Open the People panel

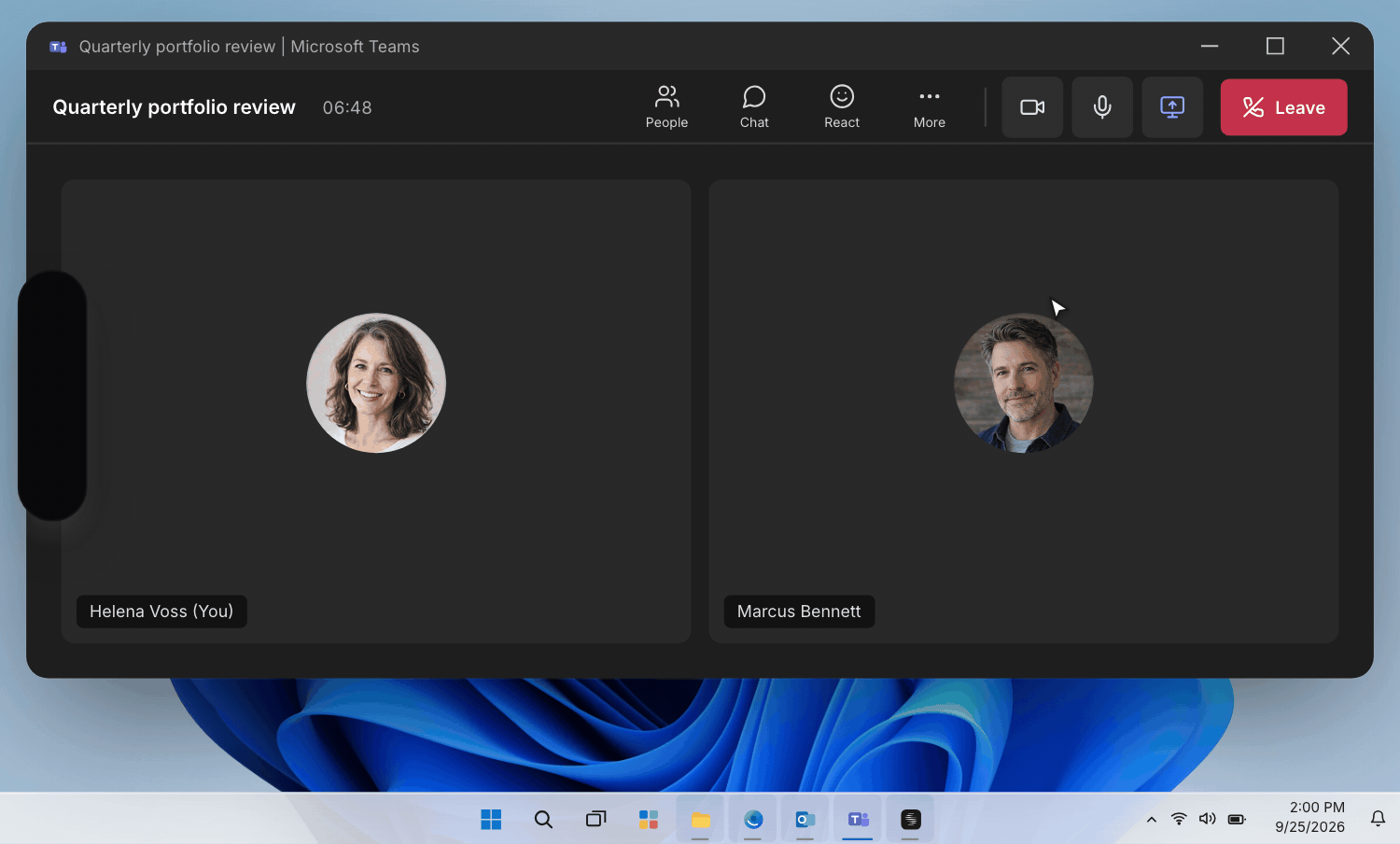pyautogui.click(x=666, y=107)
